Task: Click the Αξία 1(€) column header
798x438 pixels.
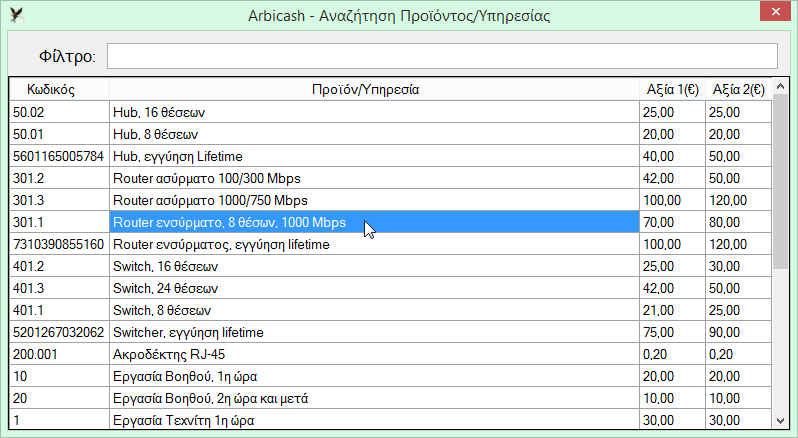Action: [672, 90]
